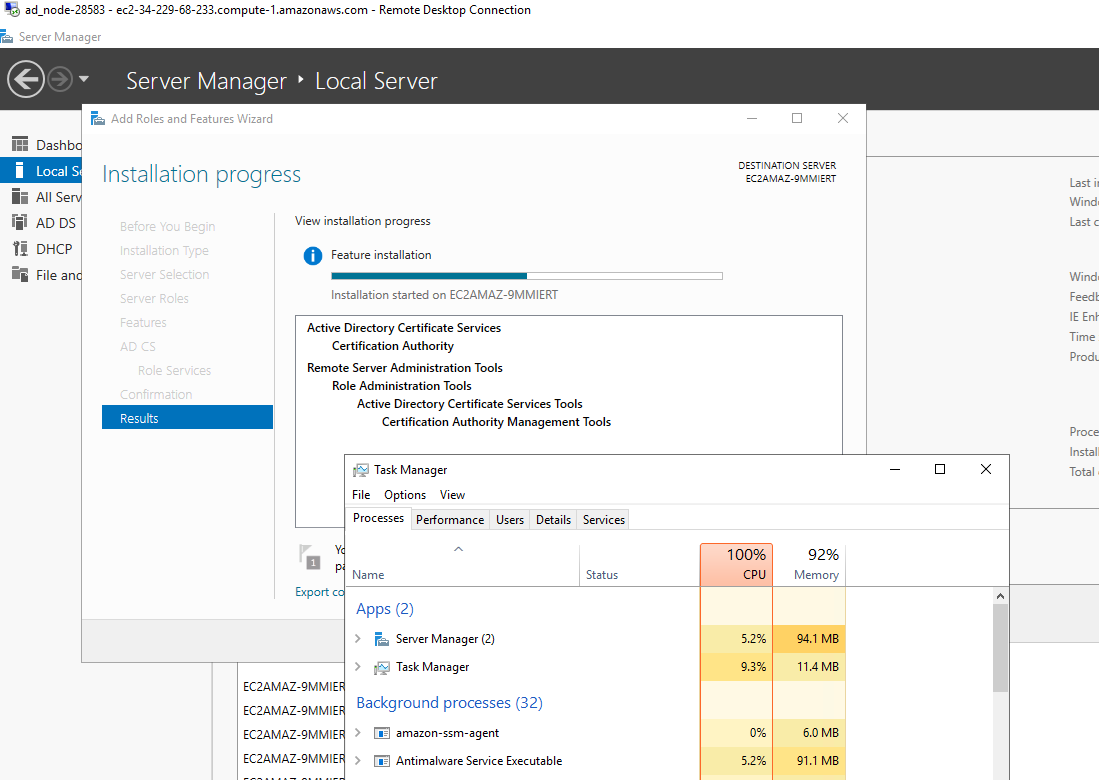Viewport: 1099px width, 780px height.
Task: Select Certification Authority Management Tools line
Action: pos(496,422)
